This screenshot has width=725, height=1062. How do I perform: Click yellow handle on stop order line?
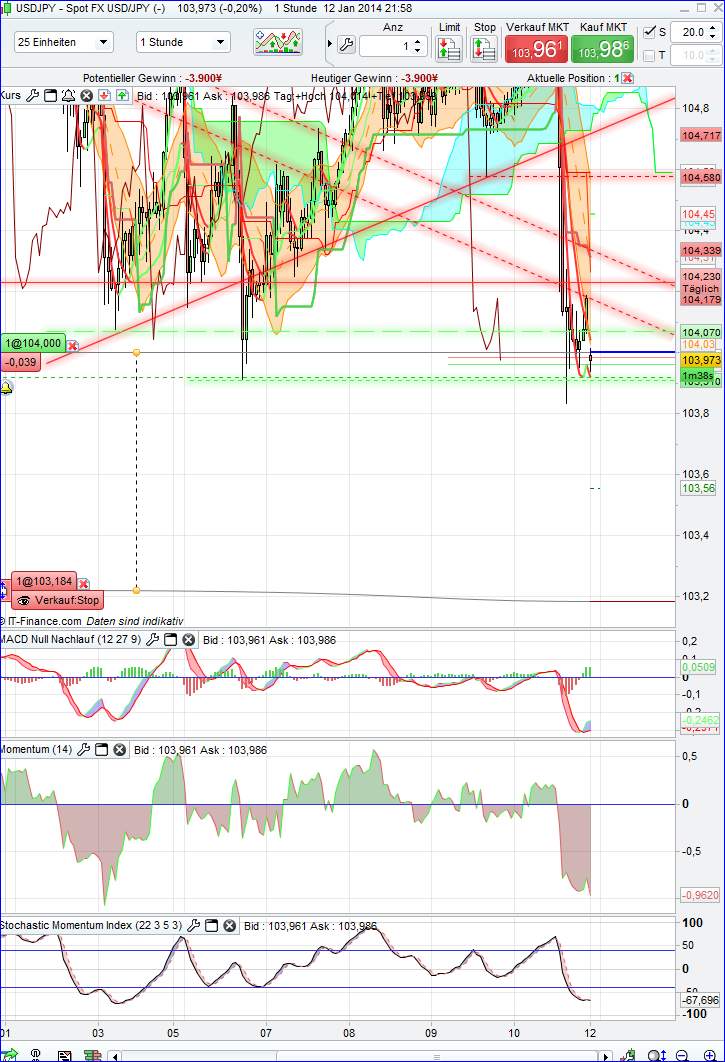[136, 591]
